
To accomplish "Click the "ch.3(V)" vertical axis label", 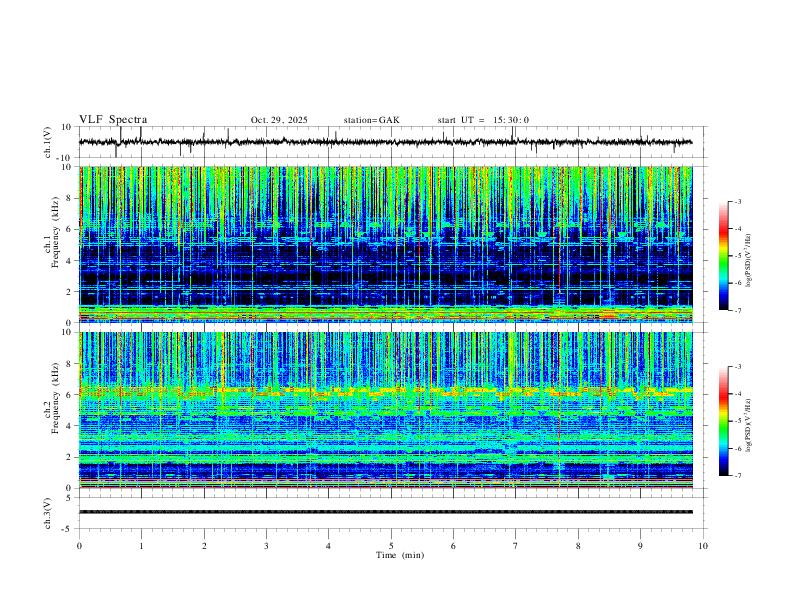I will [47, 514].
